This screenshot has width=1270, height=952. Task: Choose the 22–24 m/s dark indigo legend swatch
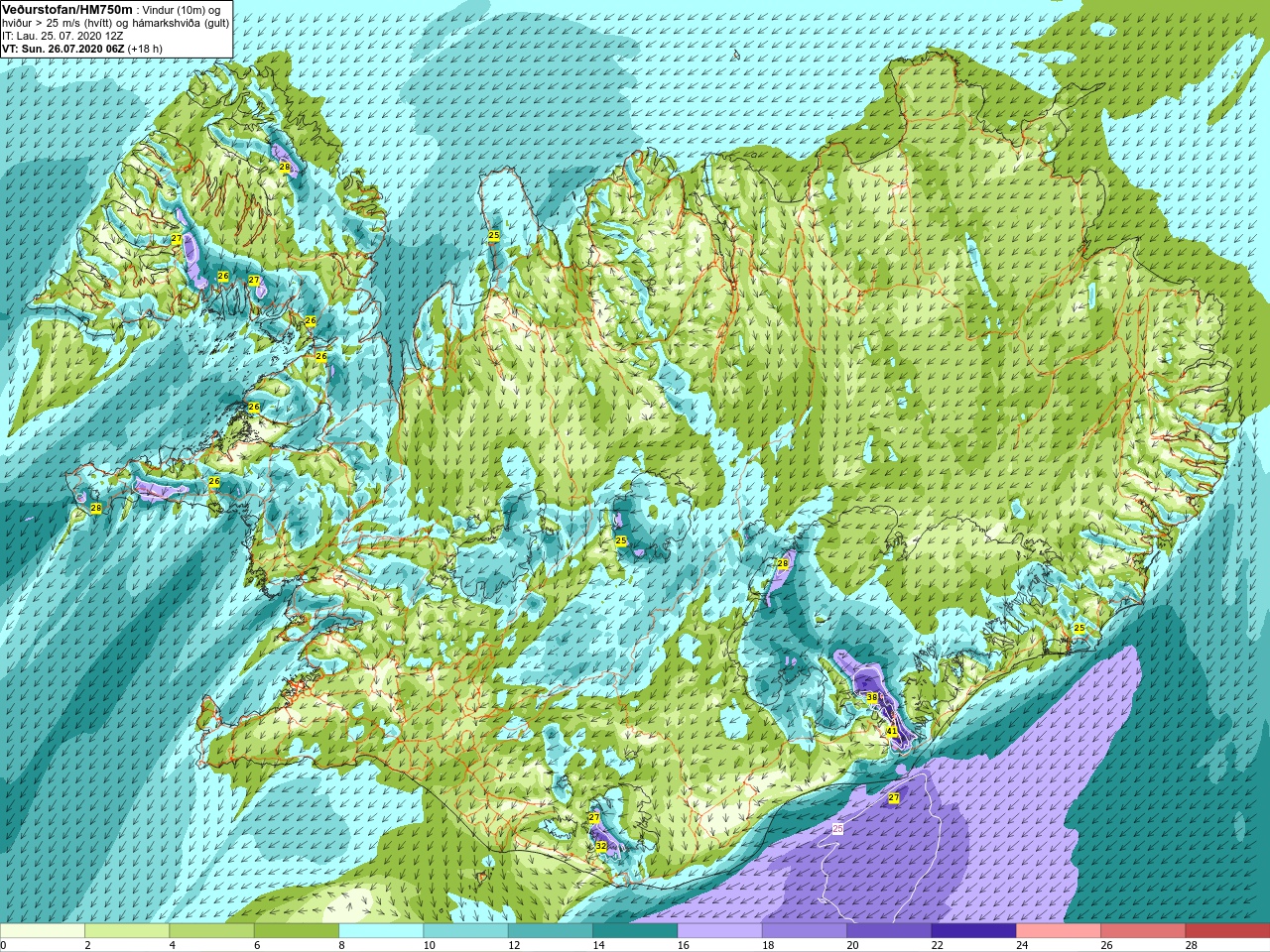tap(973, 931)
